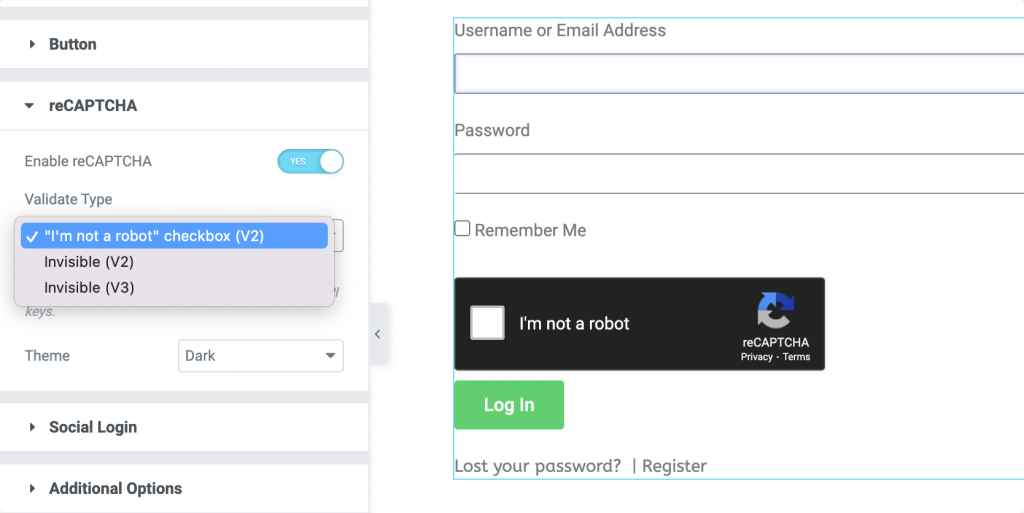The height and width of the screenshot is (513, 1024).
Task: Click the reCAPTCHA logo icon
Action: 775,310
